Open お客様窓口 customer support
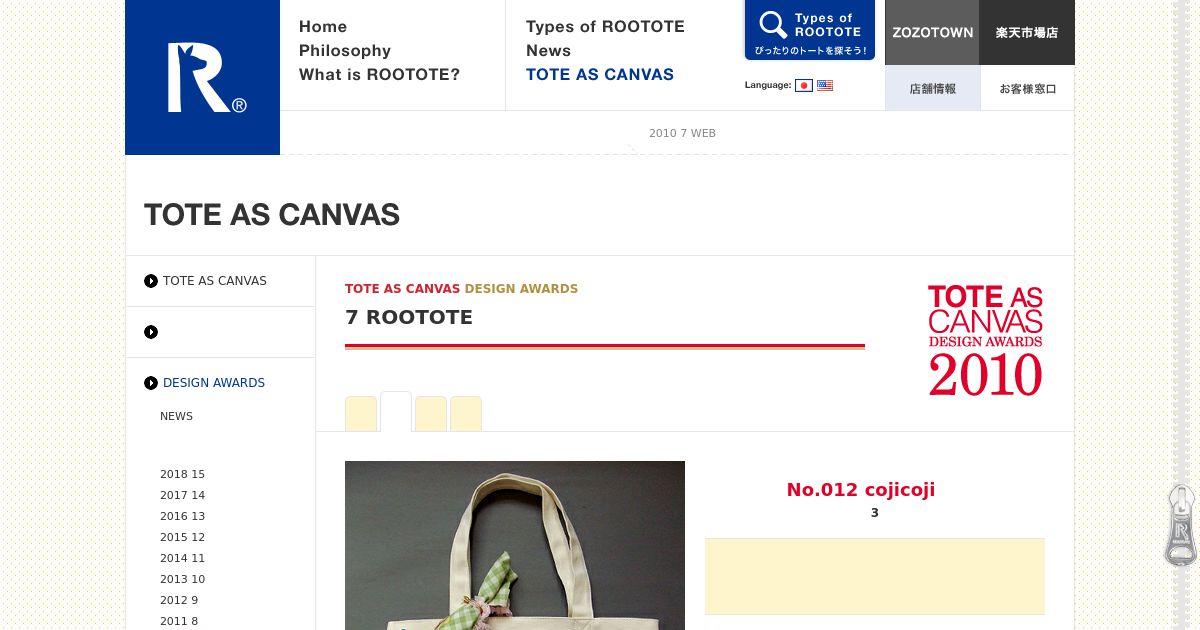The image size is (1200, 630). point(1027,88)
